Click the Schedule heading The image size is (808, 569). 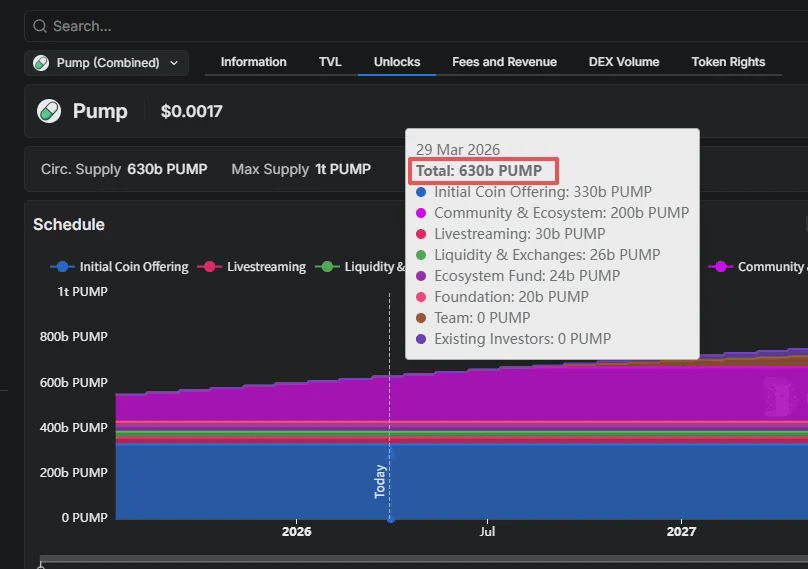[69, 225]
